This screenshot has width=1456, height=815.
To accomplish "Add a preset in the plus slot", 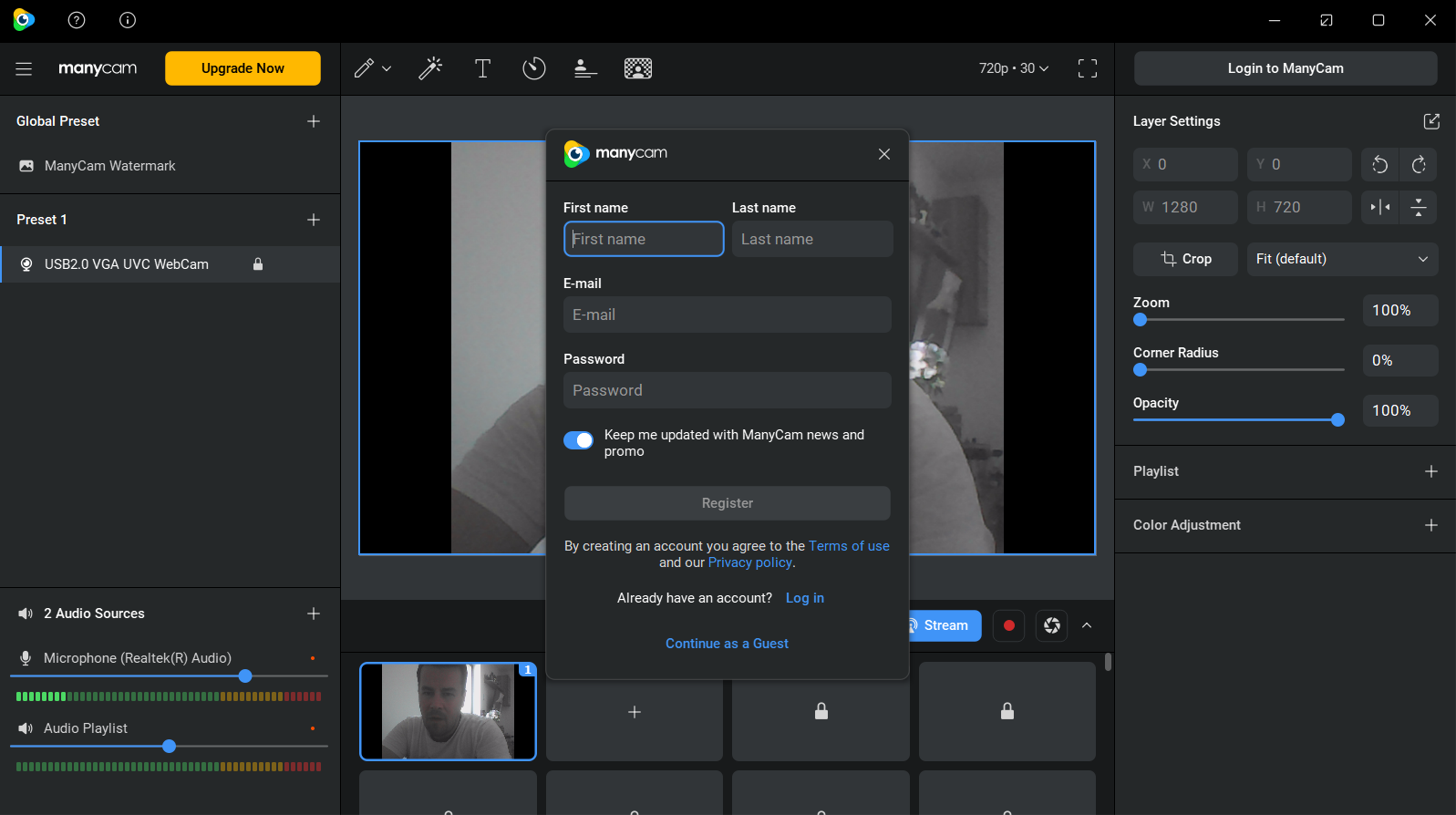I will [635, 712].
